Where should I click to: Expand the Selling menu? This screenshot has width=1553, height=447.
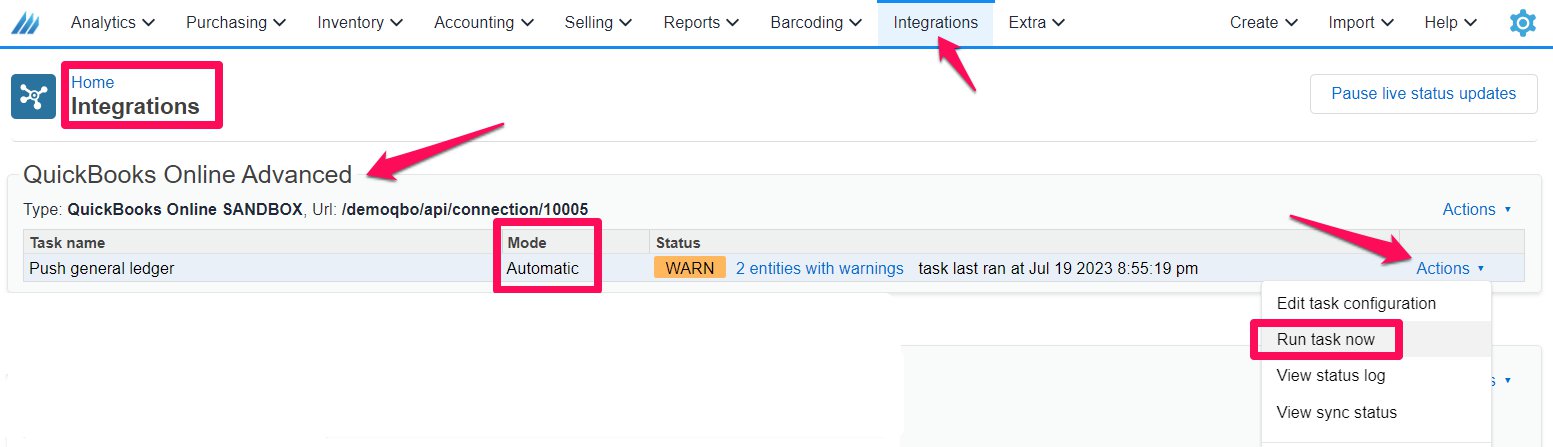(x=598, y=22)
